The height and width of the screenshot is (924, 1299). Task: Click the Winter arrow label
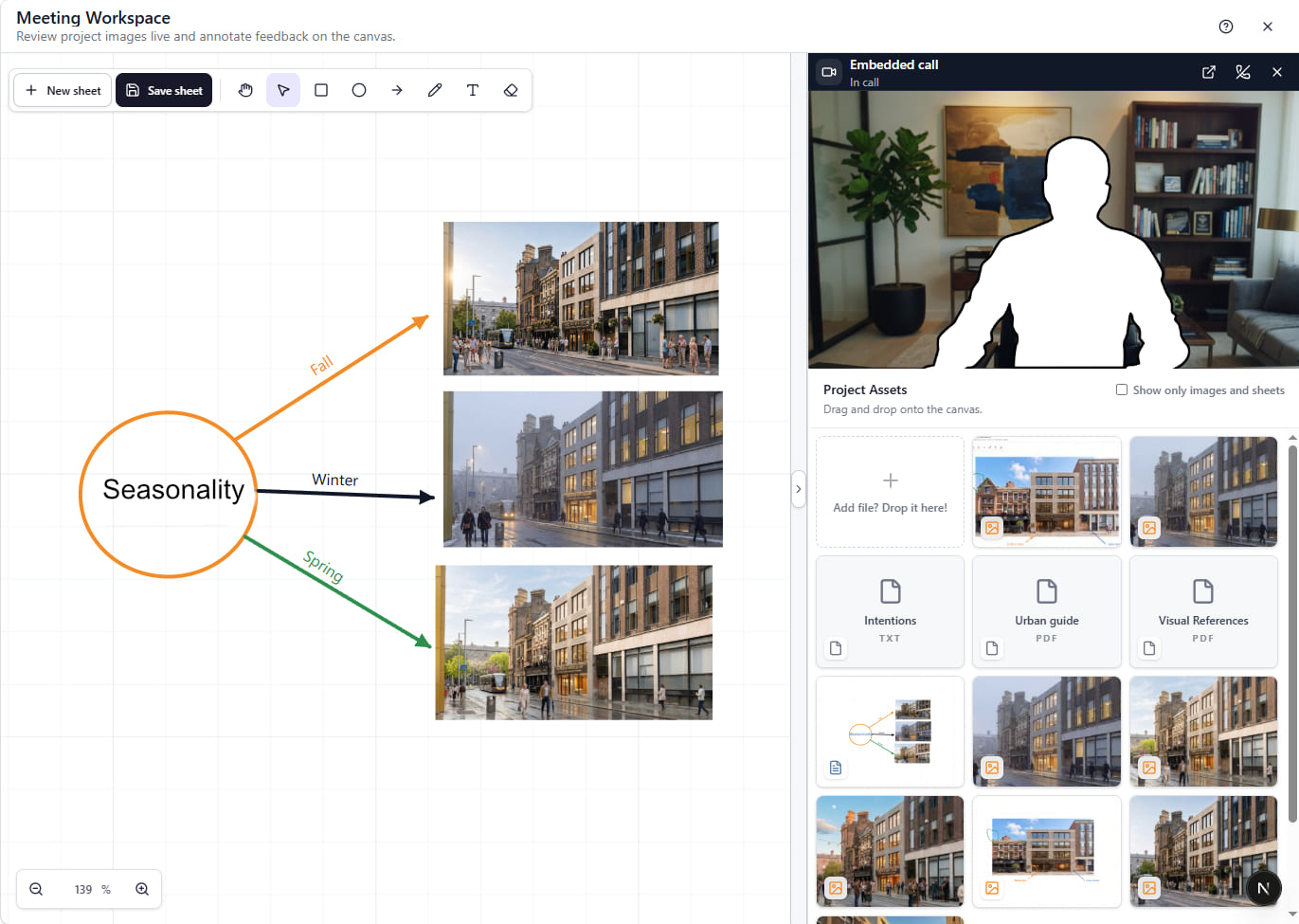pos(335,480)
